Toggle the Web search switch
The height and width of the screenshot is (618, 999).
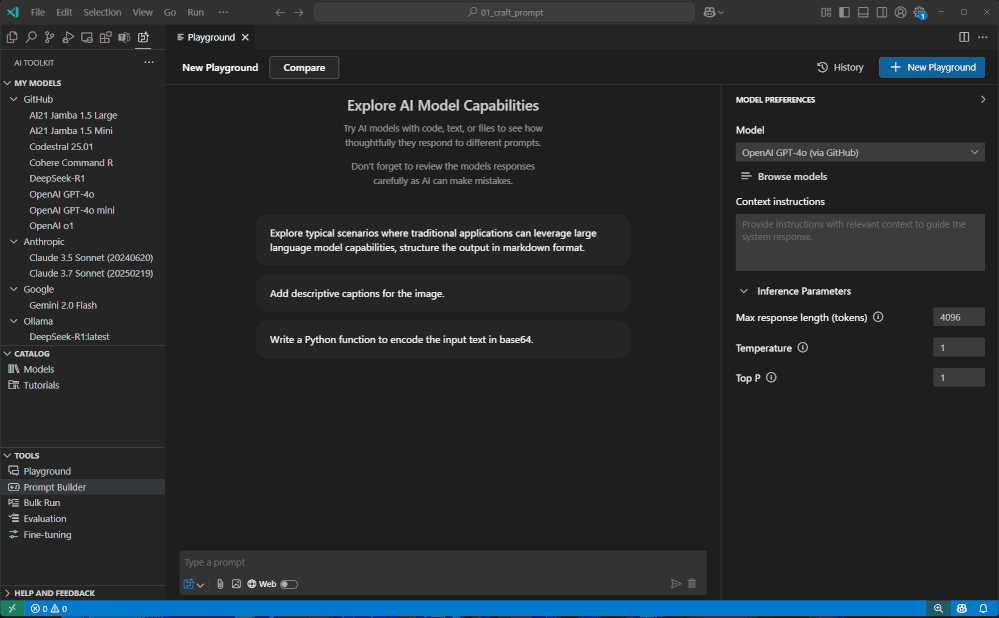289,584
